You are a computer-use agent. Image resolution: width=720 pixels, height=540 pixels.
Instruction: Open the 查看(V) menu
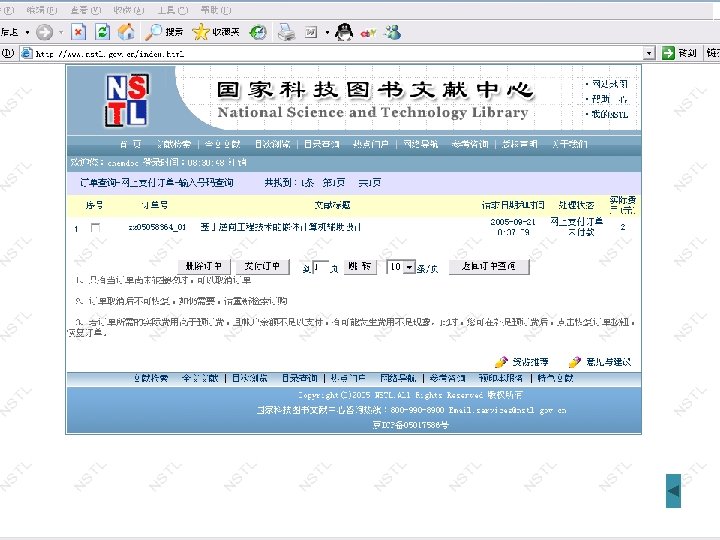coord(85,10)
